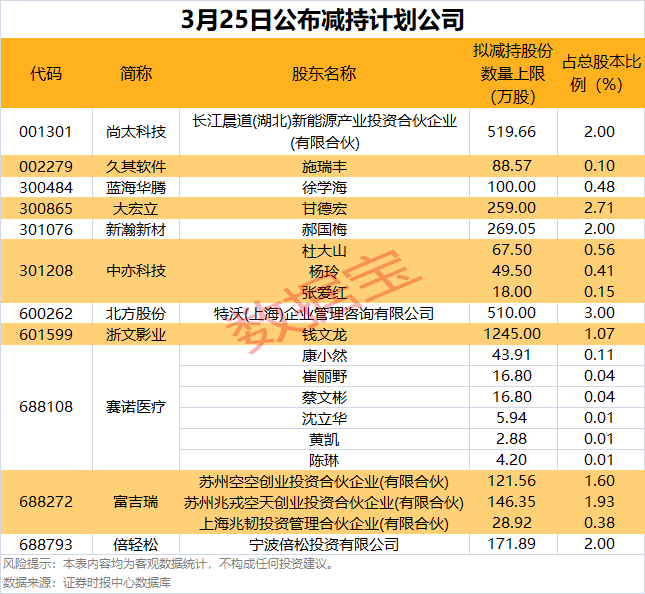Click the '中亦科技' company cell
Viewport: 645px width, 594px height.
[136, 270]
